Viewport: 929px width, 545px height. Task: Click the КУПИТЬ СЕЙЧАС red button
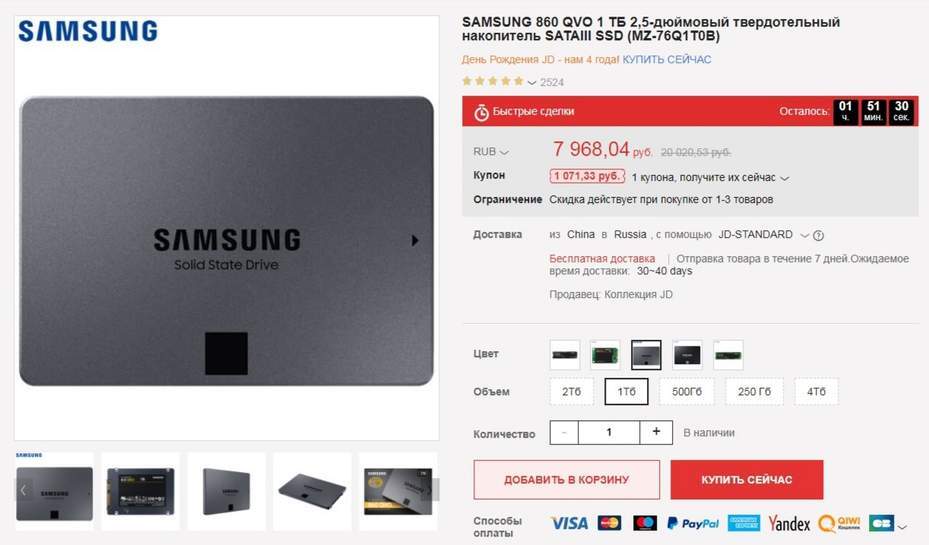pyautogui.click(x=747, y=479)
